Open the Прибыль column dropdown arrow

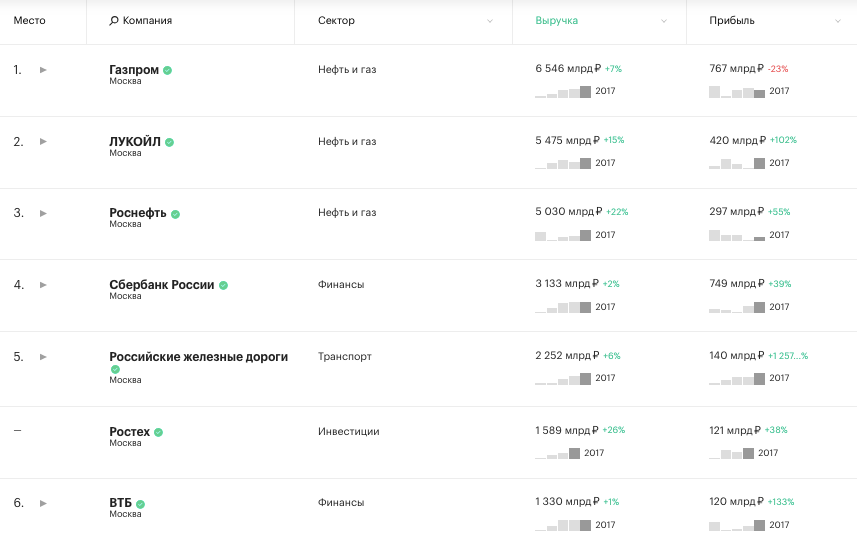(x=837, y=21)
